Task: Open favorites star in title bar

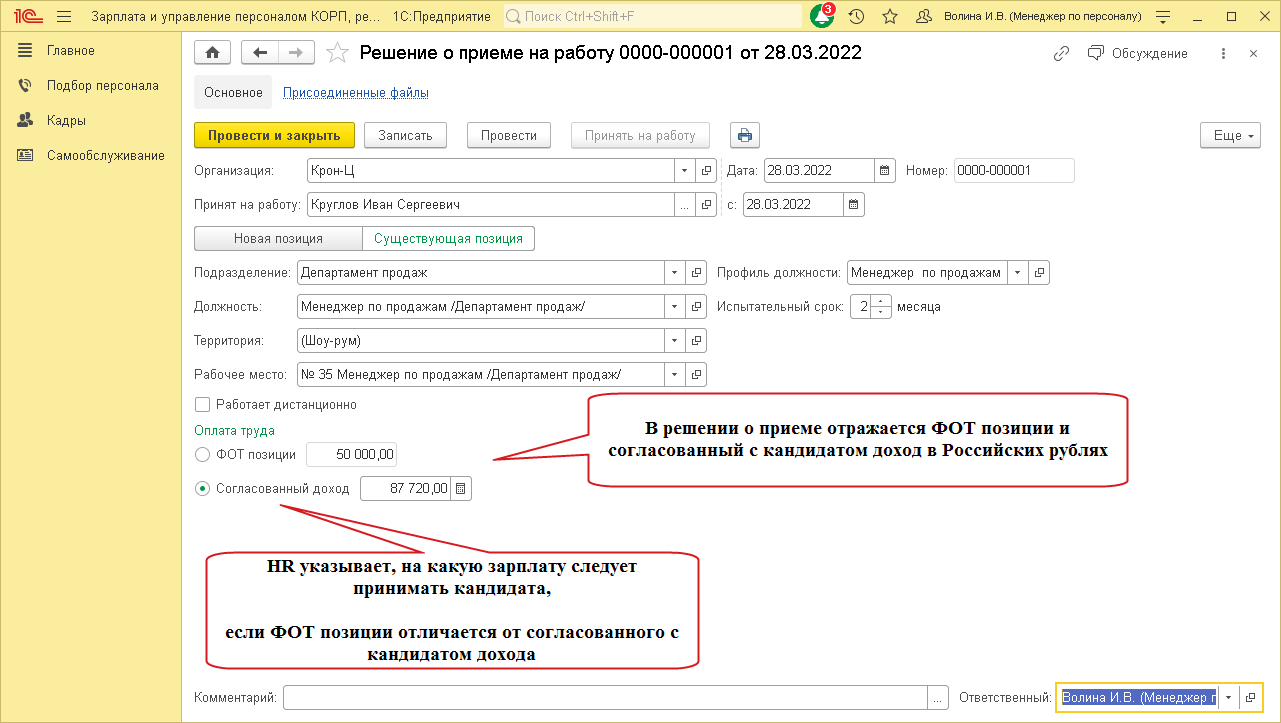Action: [889, 17]
